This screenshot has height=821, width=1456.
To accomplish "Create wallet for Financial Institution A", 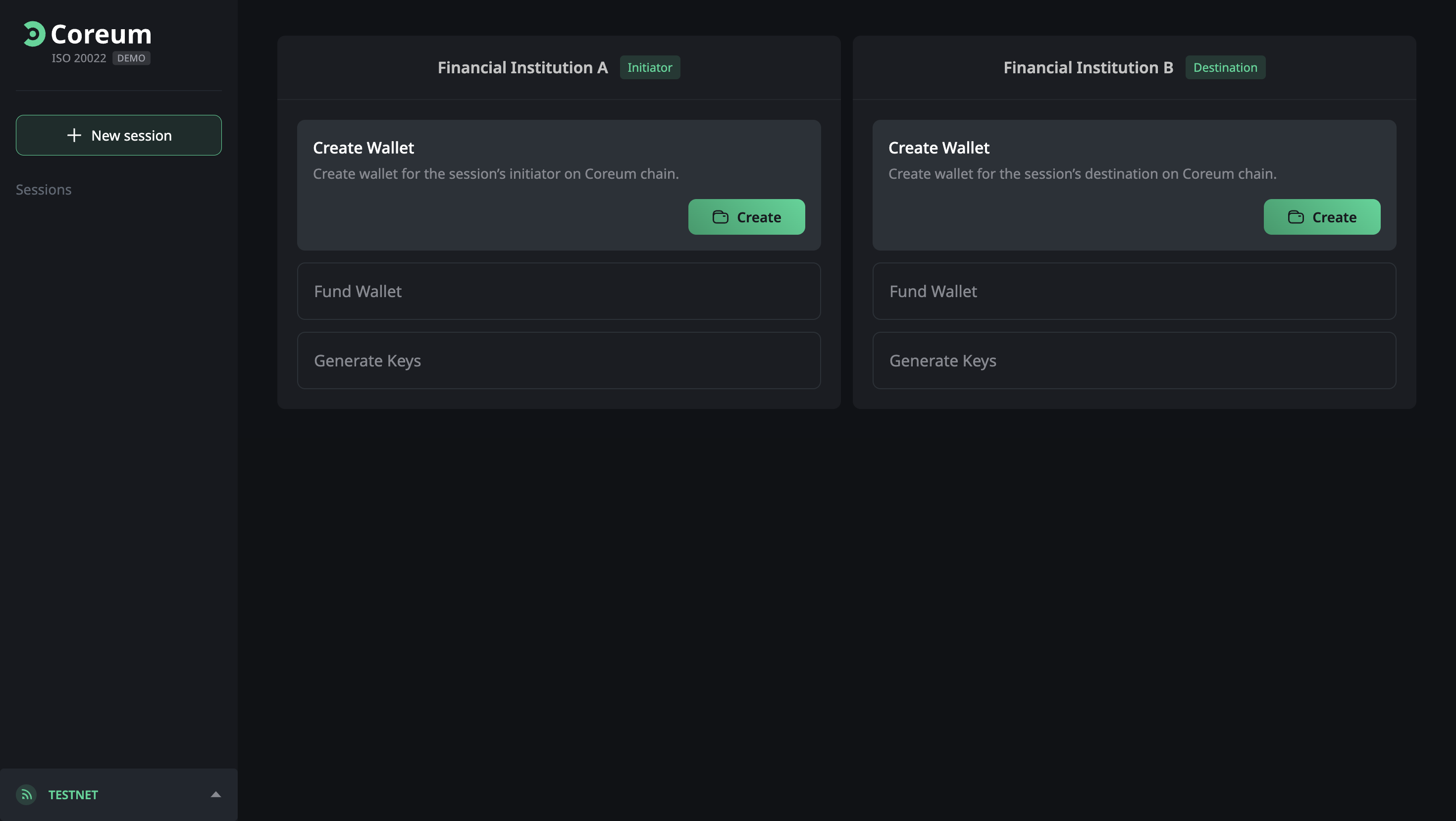I will [x=746, y=217].
